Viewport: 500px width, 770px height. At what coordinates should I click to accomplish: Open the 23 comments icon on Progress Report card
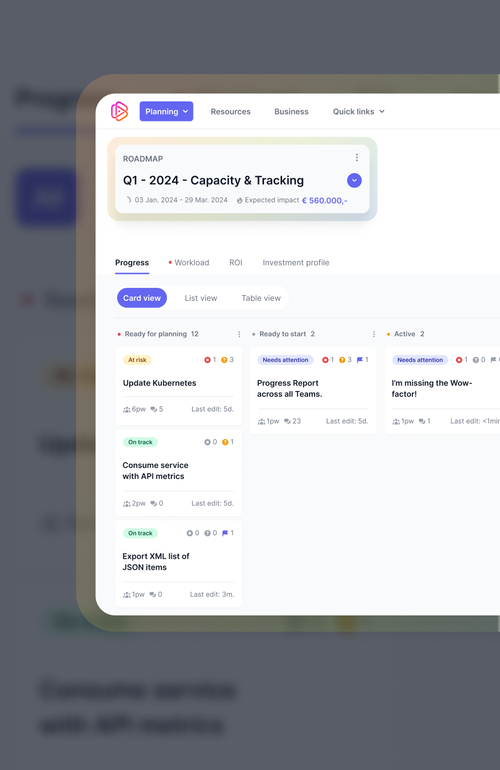coord(287,421)
